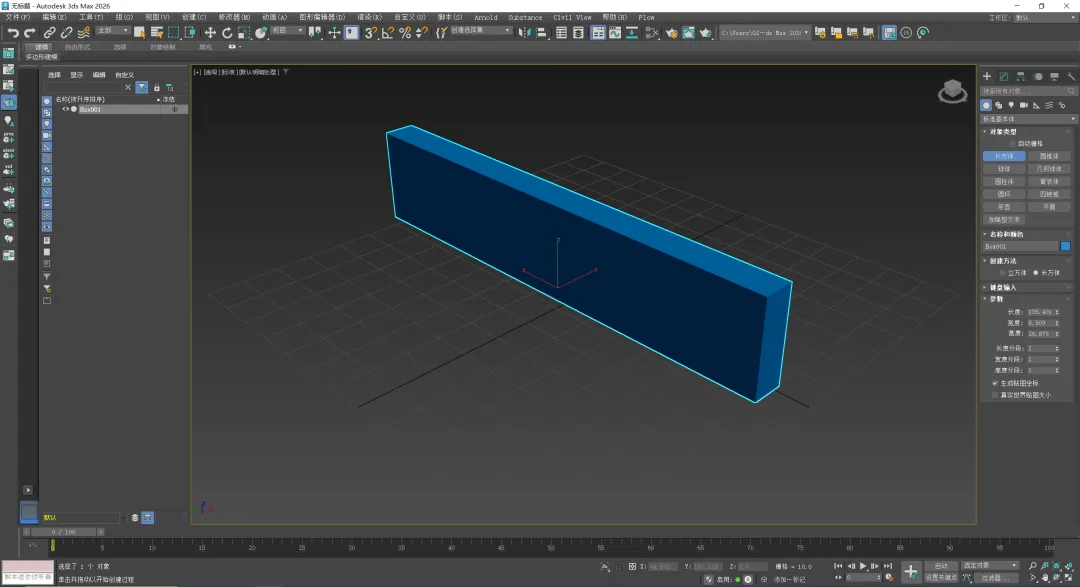Open the 标准基本体 category dropdown
The height and width of the screenshot is (587, 1080).
[1028, 119]
